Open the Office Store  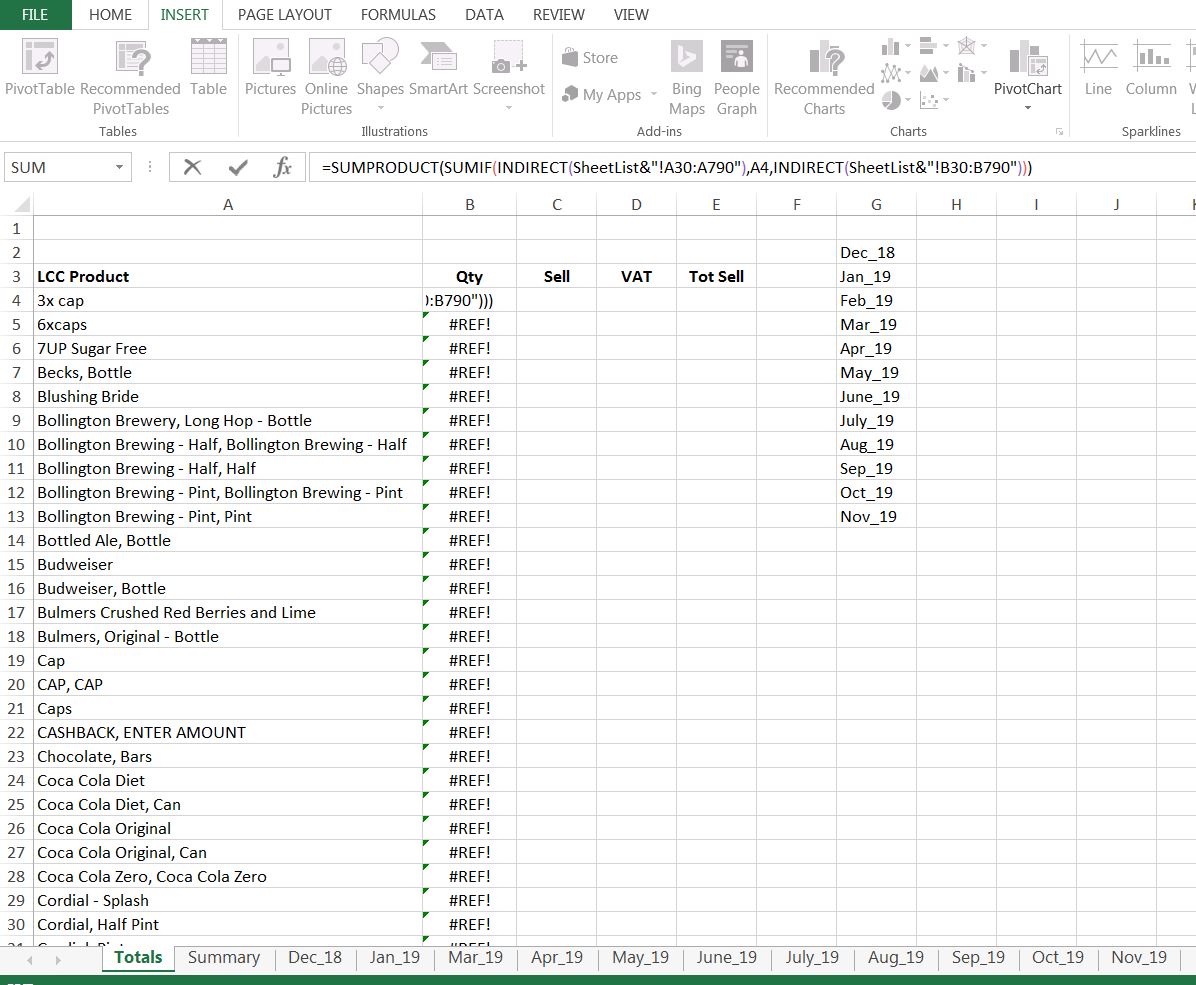pyautogui.click(x=590, y=57)
